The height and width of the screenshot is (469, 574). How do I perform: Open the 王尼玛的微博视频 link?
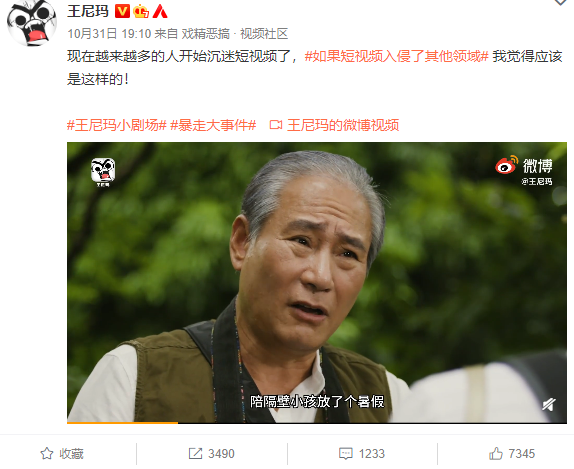[x=334, y=125]
